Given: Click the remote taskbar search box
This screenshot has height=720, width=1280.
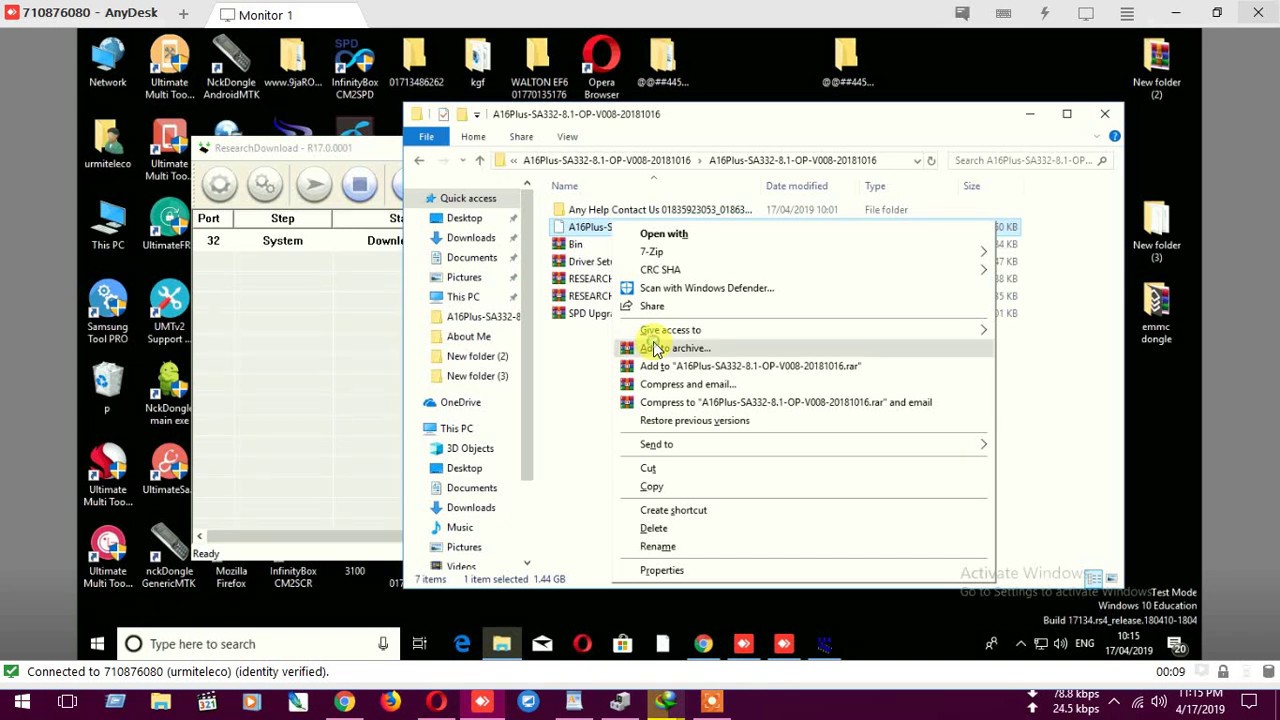Looking at the screenshot, I should [258, 644].
